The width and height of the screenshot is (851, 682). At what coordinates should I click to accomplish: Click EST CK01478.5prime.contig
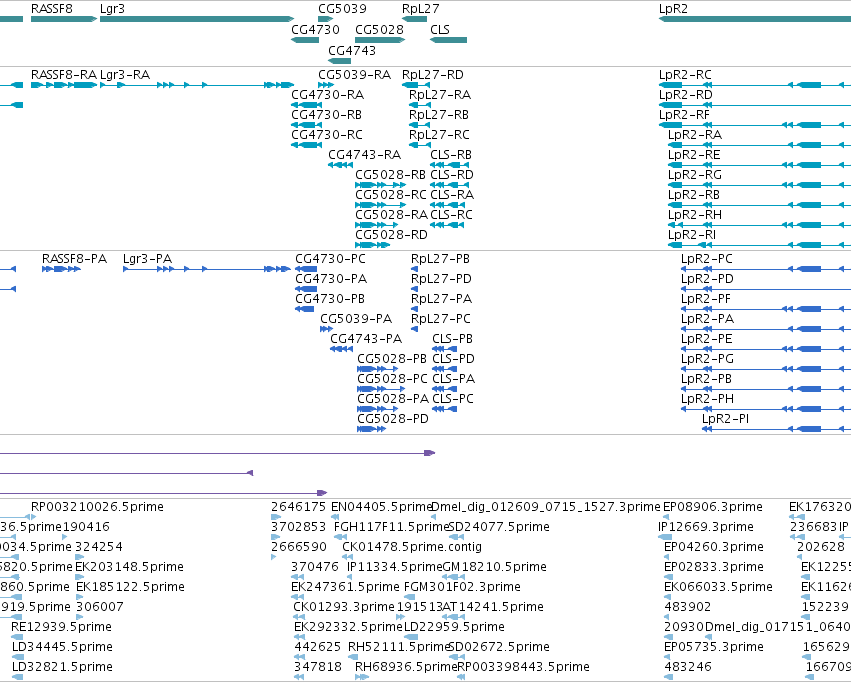[412, 547]
